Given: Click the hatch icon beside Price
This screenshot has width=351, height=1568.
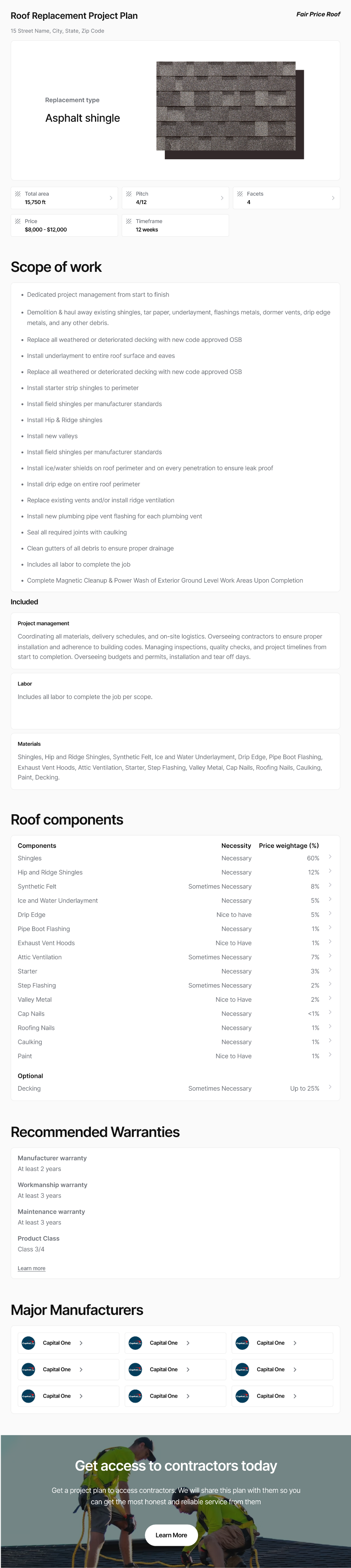Looking at the screenshot, I should 18,221.
